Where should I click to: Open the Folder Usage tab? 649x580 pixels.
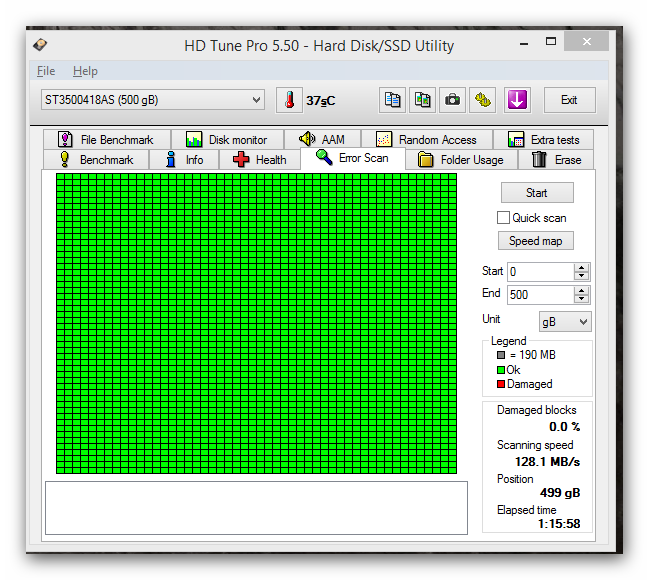pyautogui.click(x=461, y=160)
